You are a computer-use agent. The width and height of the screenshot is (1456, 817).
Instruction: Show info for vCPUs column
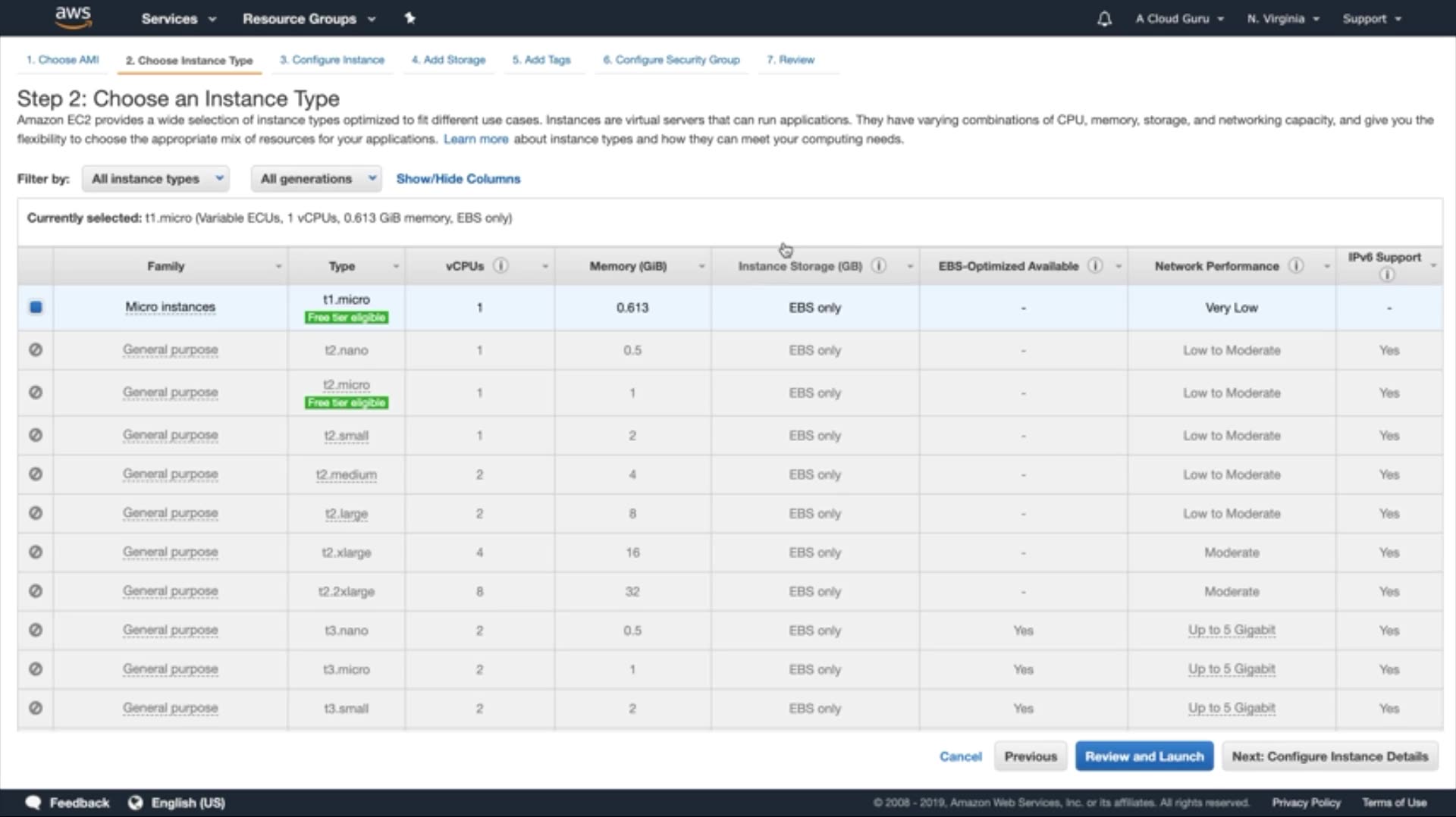tap(500, 265)
